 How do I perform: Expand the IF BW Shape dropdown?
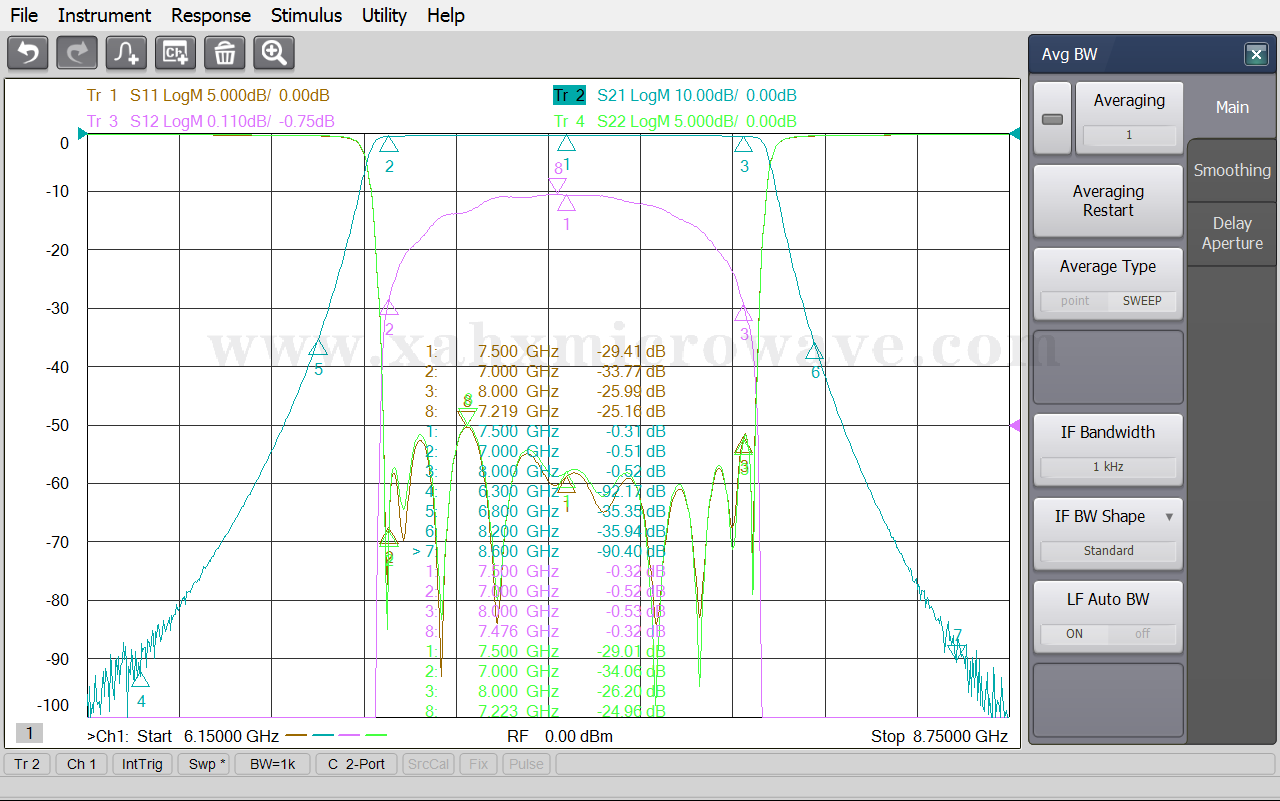(1168, 517)
